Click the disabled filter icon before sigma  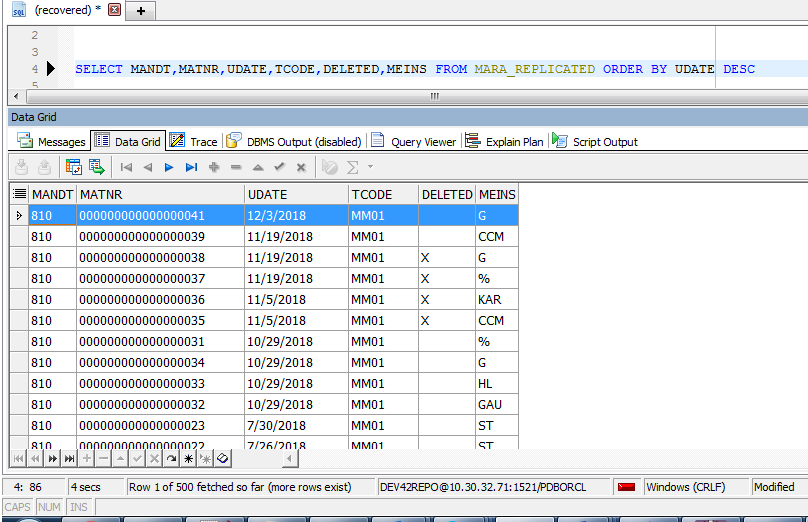[x=329, y=167]
